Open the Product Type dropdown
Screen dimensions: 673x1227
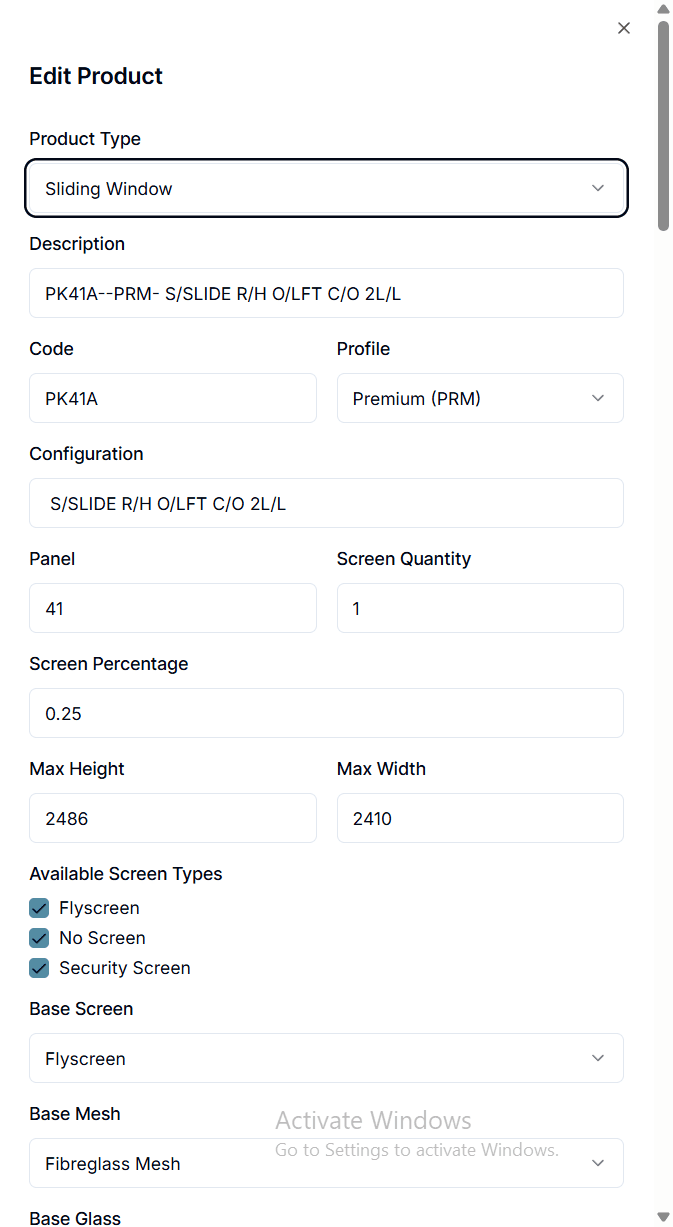pos(326,188)
